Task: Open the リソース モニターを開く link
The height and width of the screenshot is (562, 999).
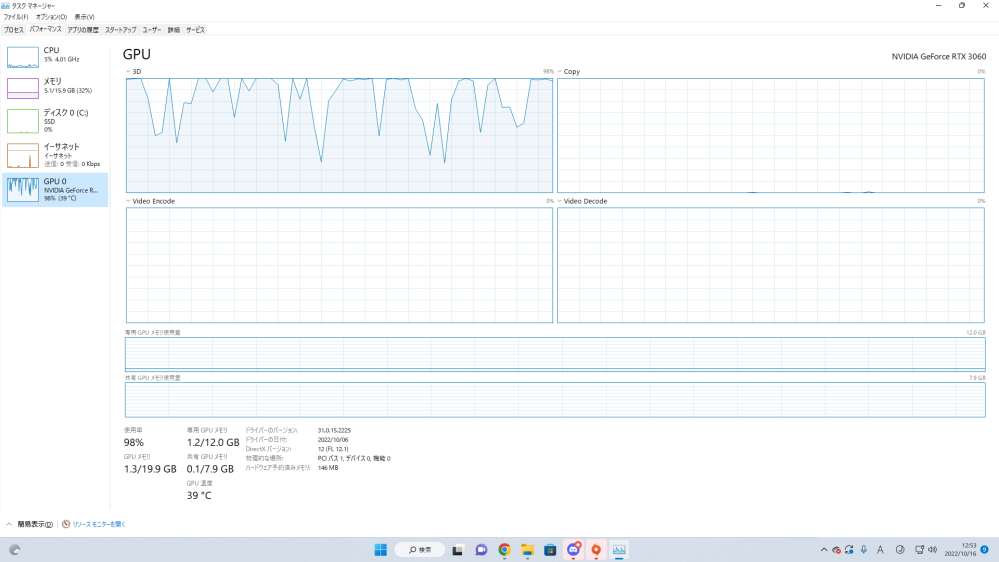Action: 98,524
